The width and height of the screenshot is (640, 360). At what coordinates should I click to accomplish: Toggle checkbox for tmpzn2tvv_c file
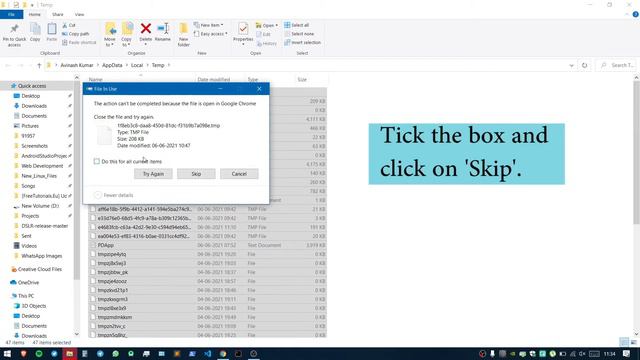tap(93, 326)
